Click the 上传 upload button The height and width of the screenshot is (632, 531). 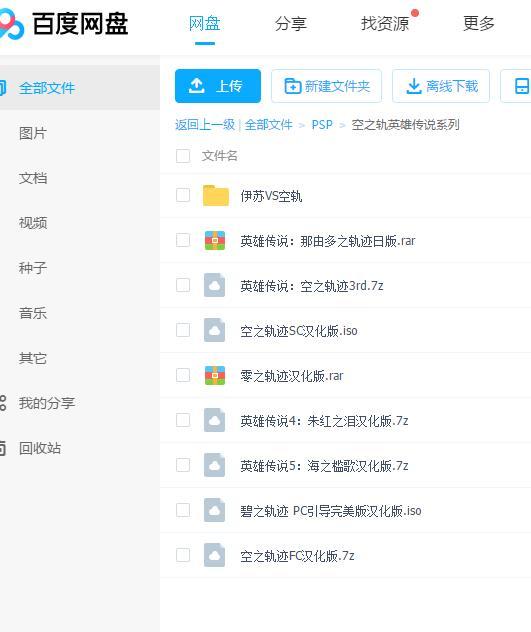218,86
